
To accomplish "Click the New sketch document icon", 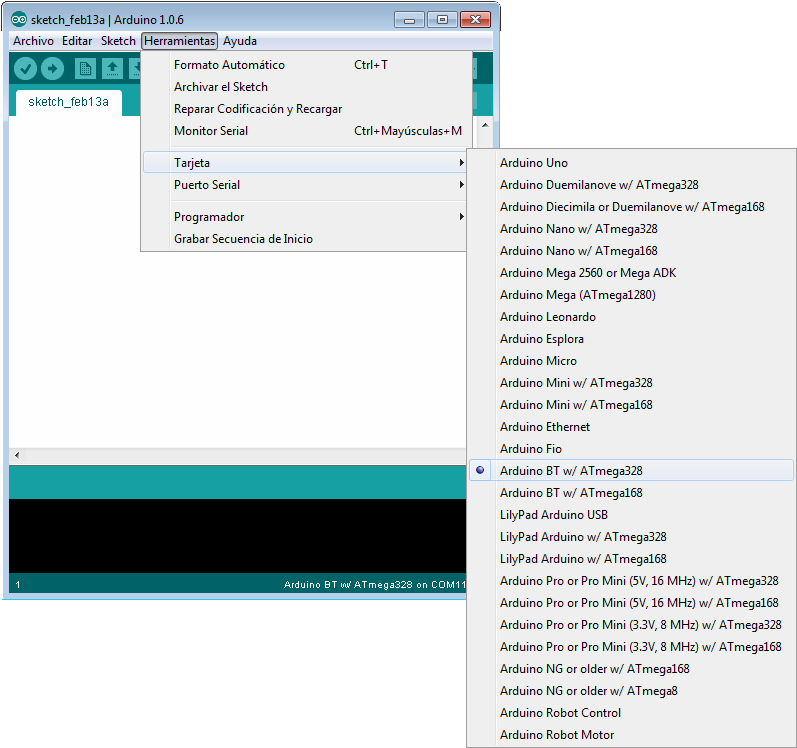I will pos(86,68).
